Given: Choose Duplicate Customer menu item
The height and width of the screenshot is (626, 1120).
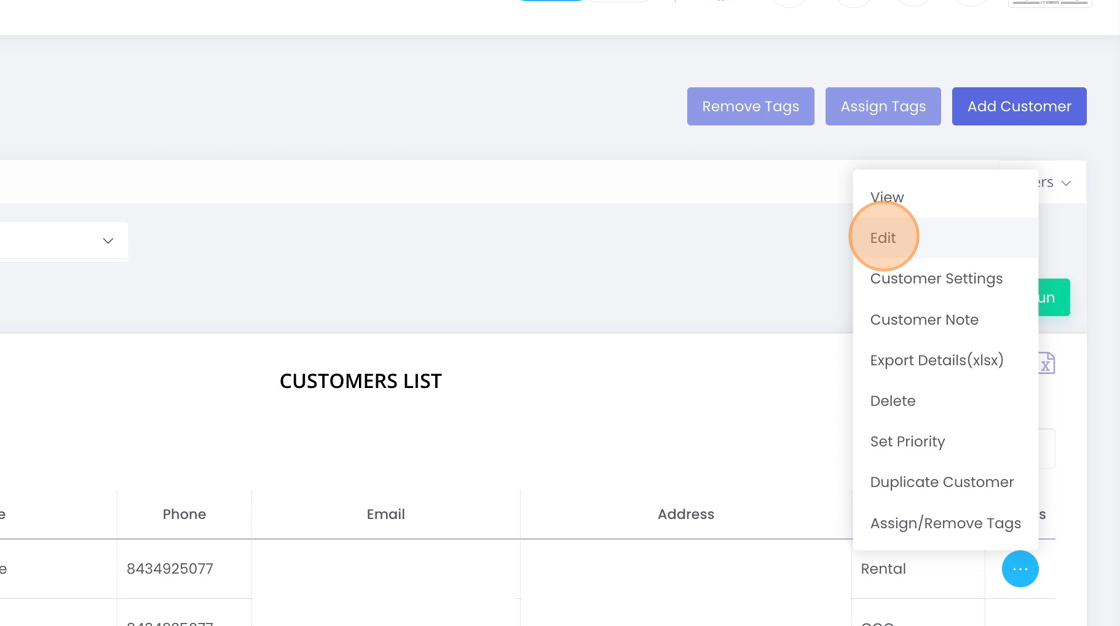Looking at the screenshot, I should click(x=942, y=482).
